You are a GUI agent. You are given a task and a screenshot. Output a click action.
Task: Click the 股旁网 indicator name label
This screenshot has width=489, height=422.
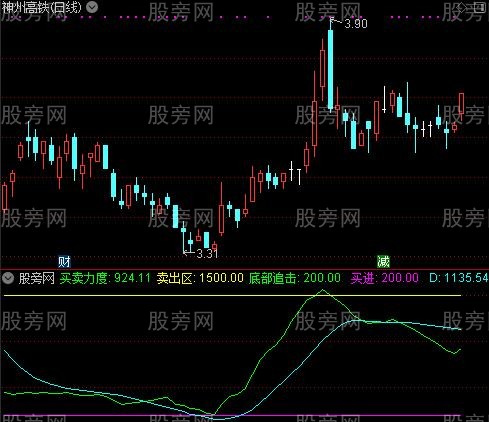[x=37, y=278]
